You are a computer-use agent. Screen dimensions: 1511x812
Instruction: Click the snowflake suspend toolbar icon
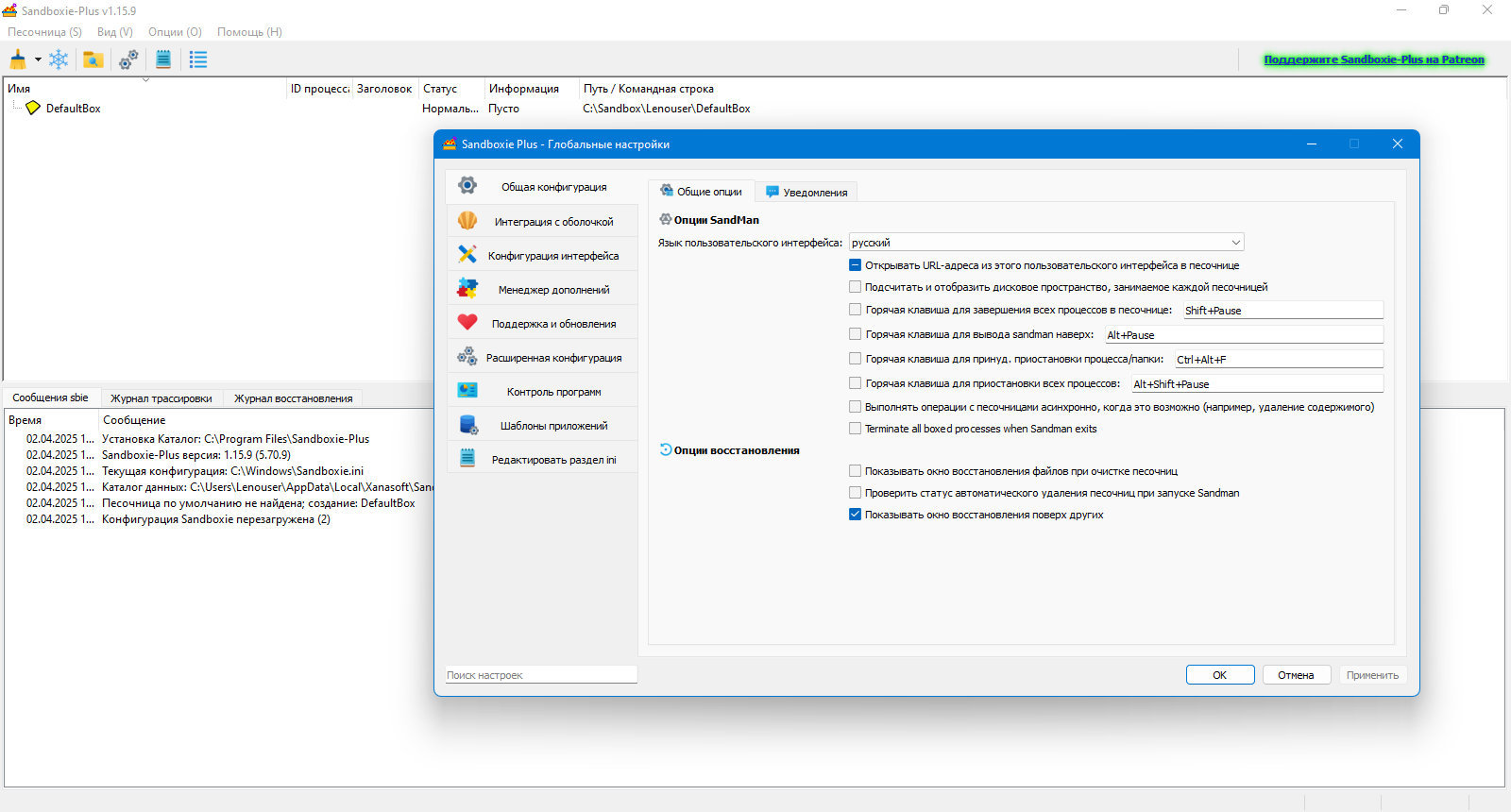(x=59, y=59)
